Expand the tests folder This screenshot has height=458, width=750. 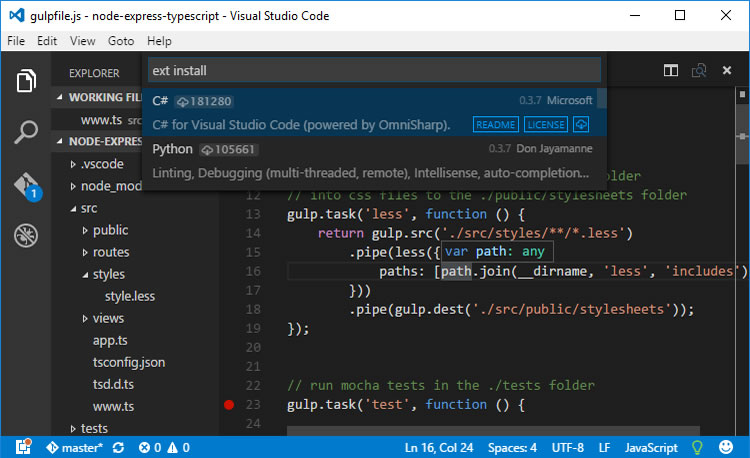pyautogui.click(x=73, y=429)
